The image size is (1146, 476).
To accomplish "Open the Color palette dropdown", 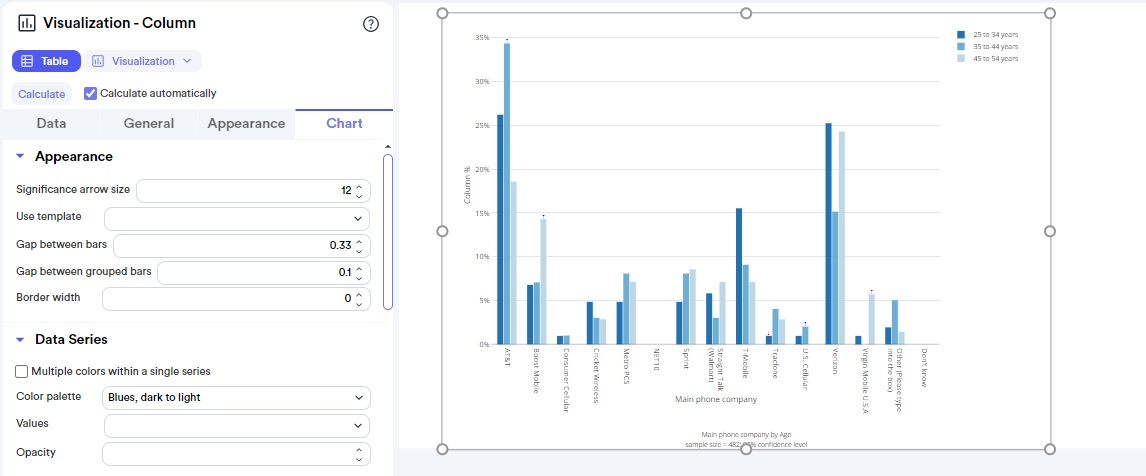I will [x=237, y=398].
